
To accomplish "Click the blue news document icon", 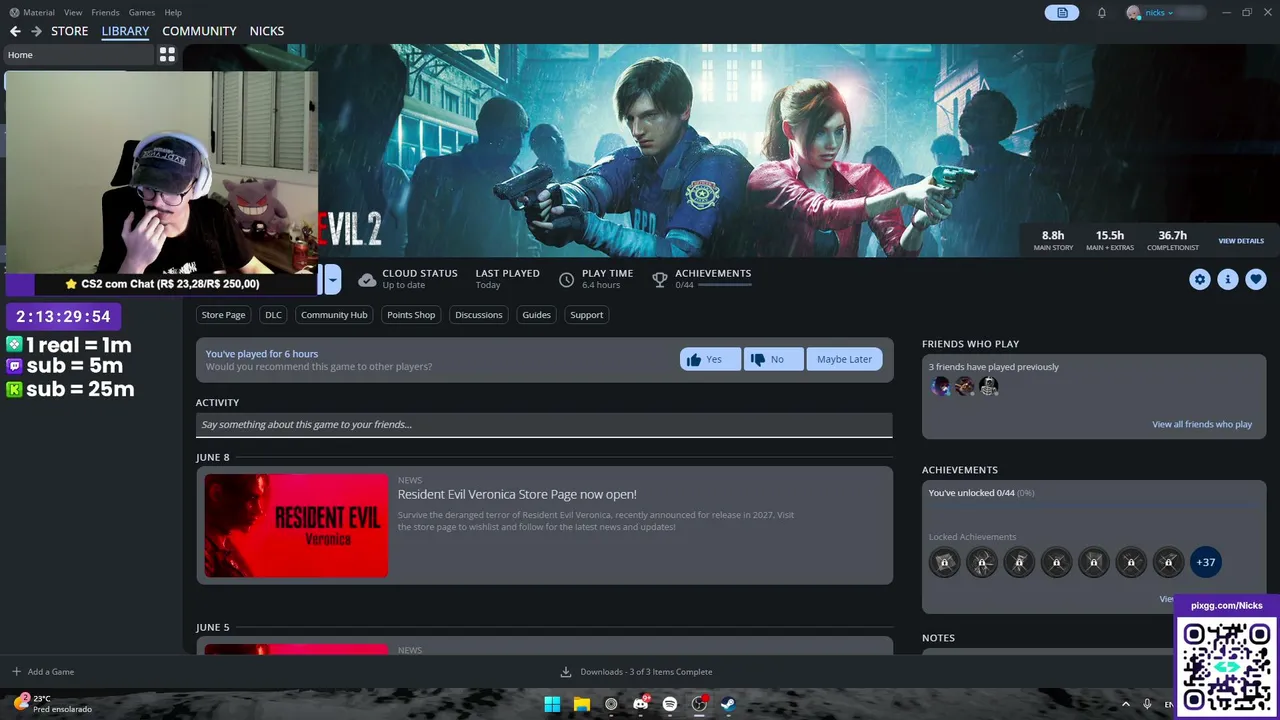I will [1062, 13].
